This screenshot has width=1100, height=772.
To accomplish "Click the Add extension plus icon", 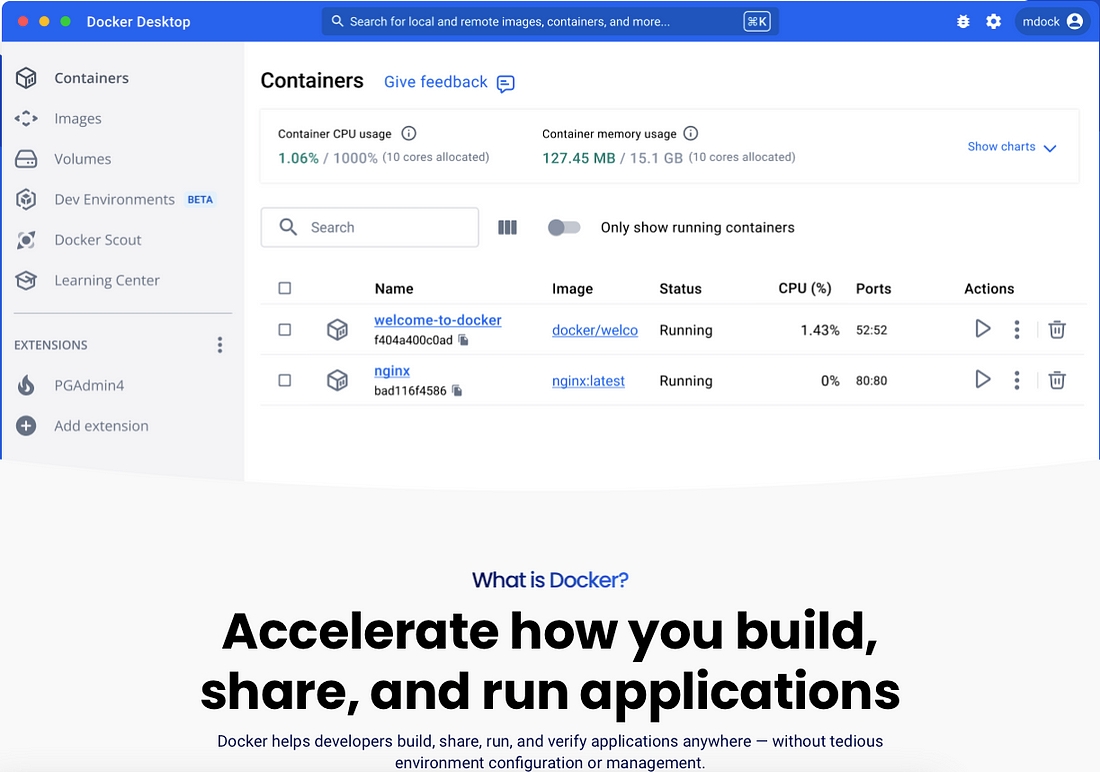I will (26, 426).
